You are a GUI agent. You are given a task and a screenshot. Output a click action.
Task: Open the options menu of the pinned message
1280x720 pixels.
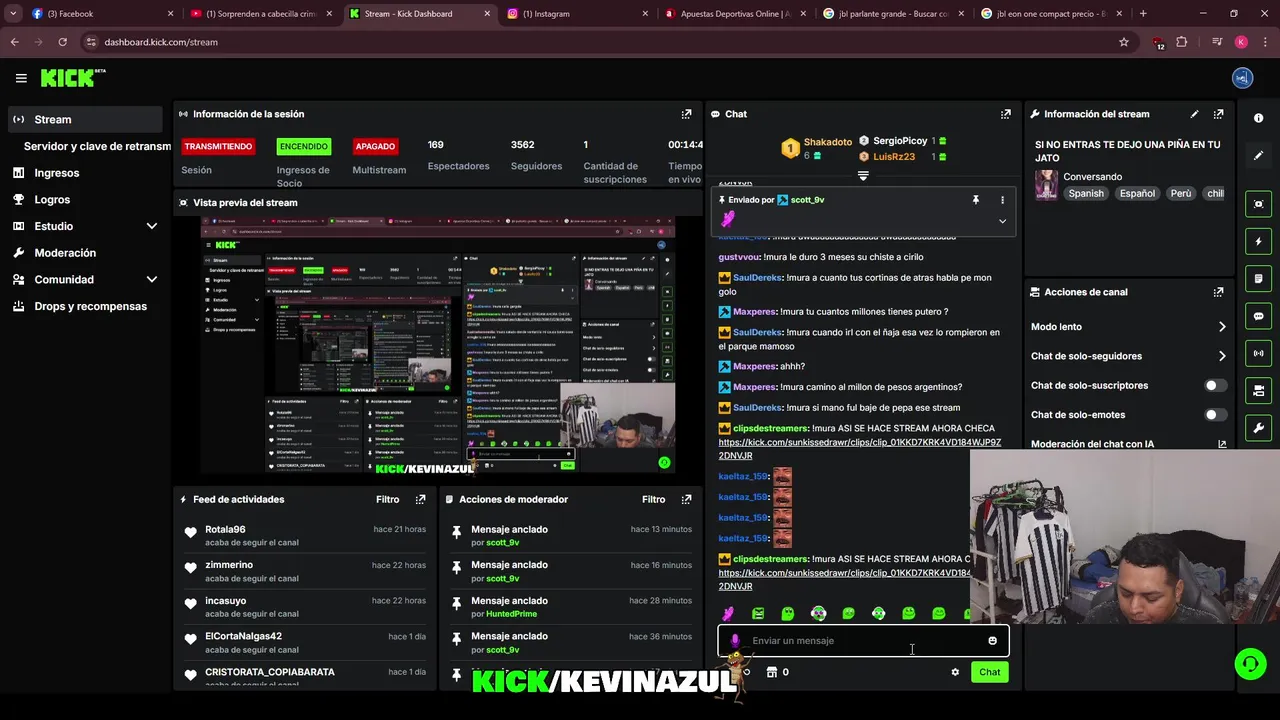coord(1002,200)
